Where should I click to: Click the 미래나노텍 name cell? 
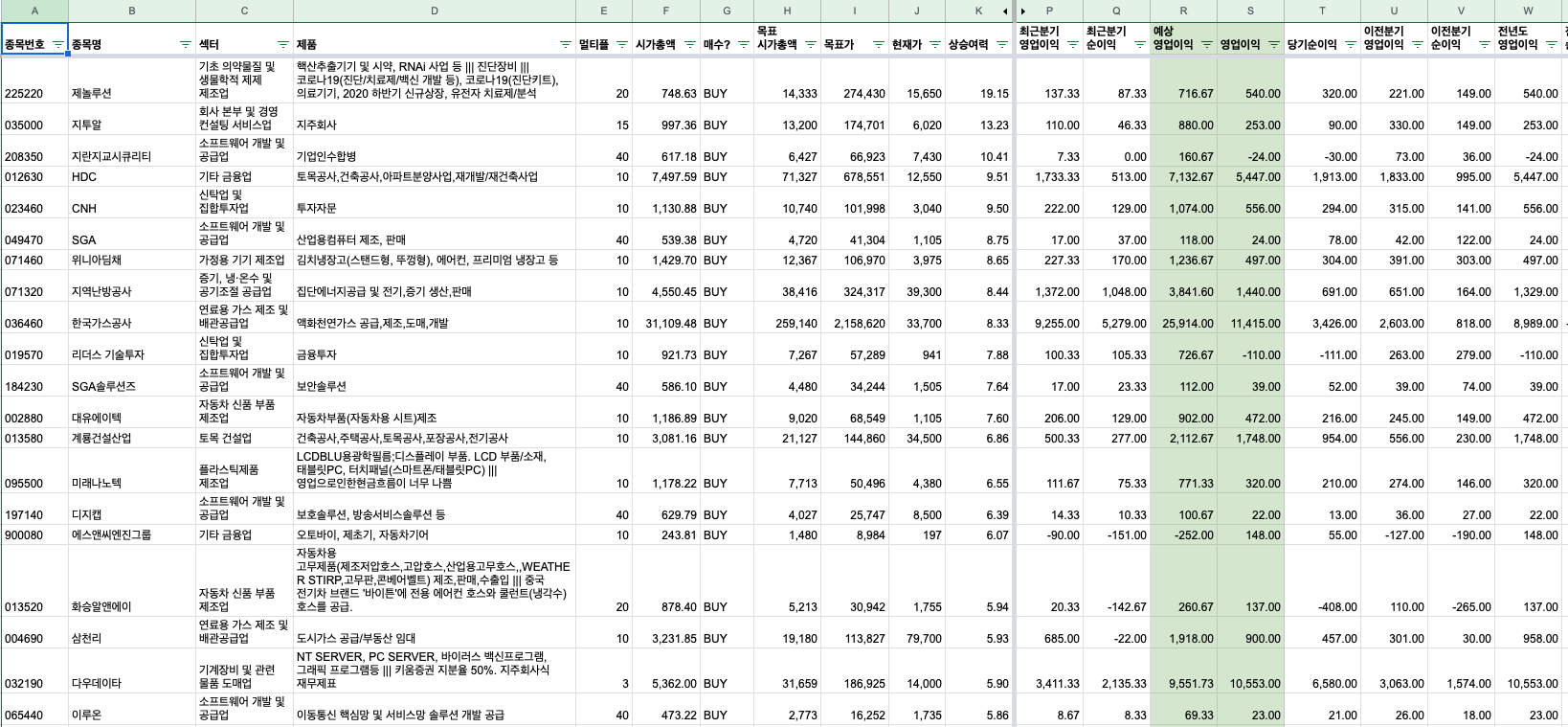point(132,470)
